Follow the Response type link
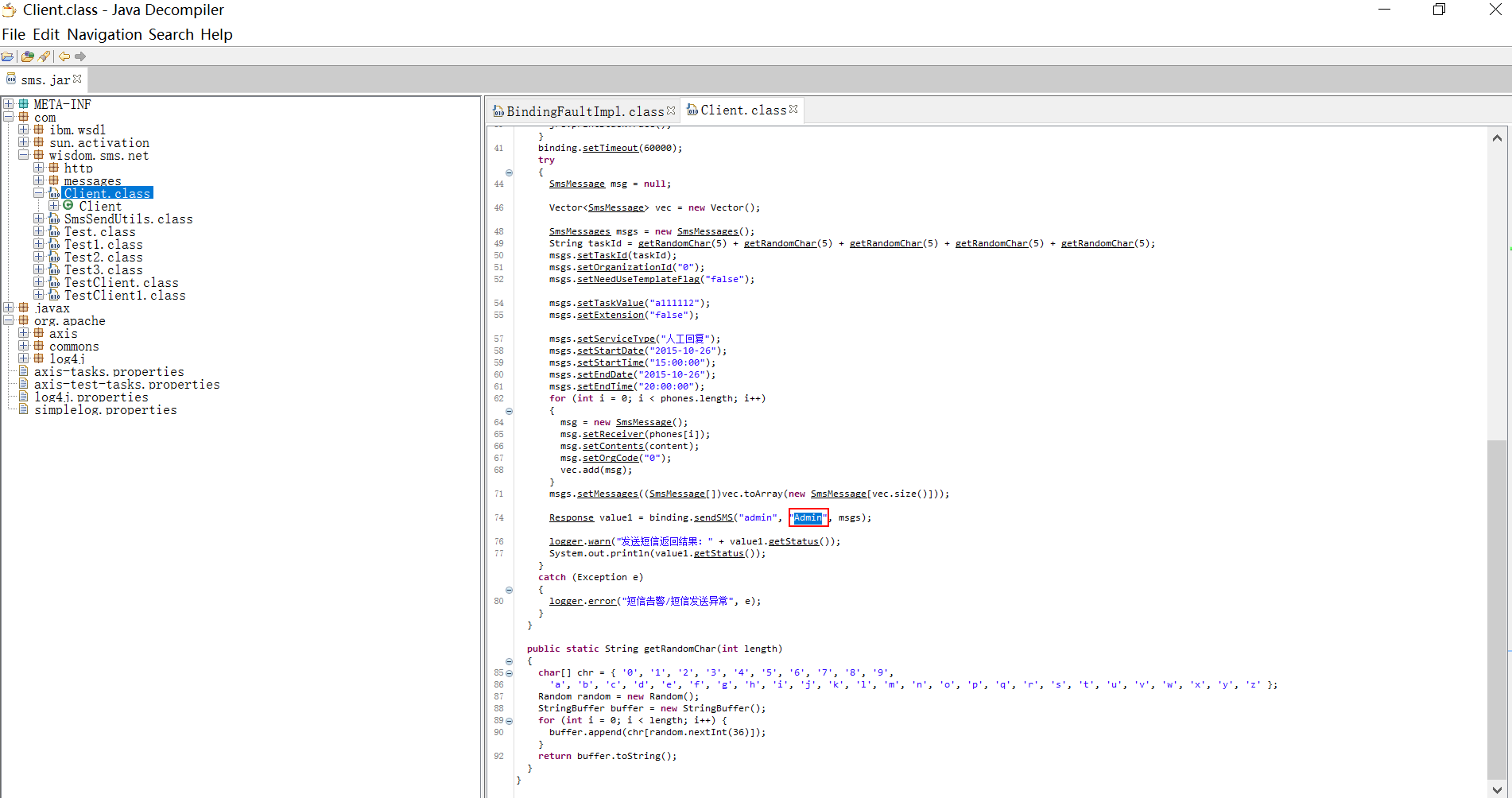This screenshot has width=1512, height=798. coord(571,518)
